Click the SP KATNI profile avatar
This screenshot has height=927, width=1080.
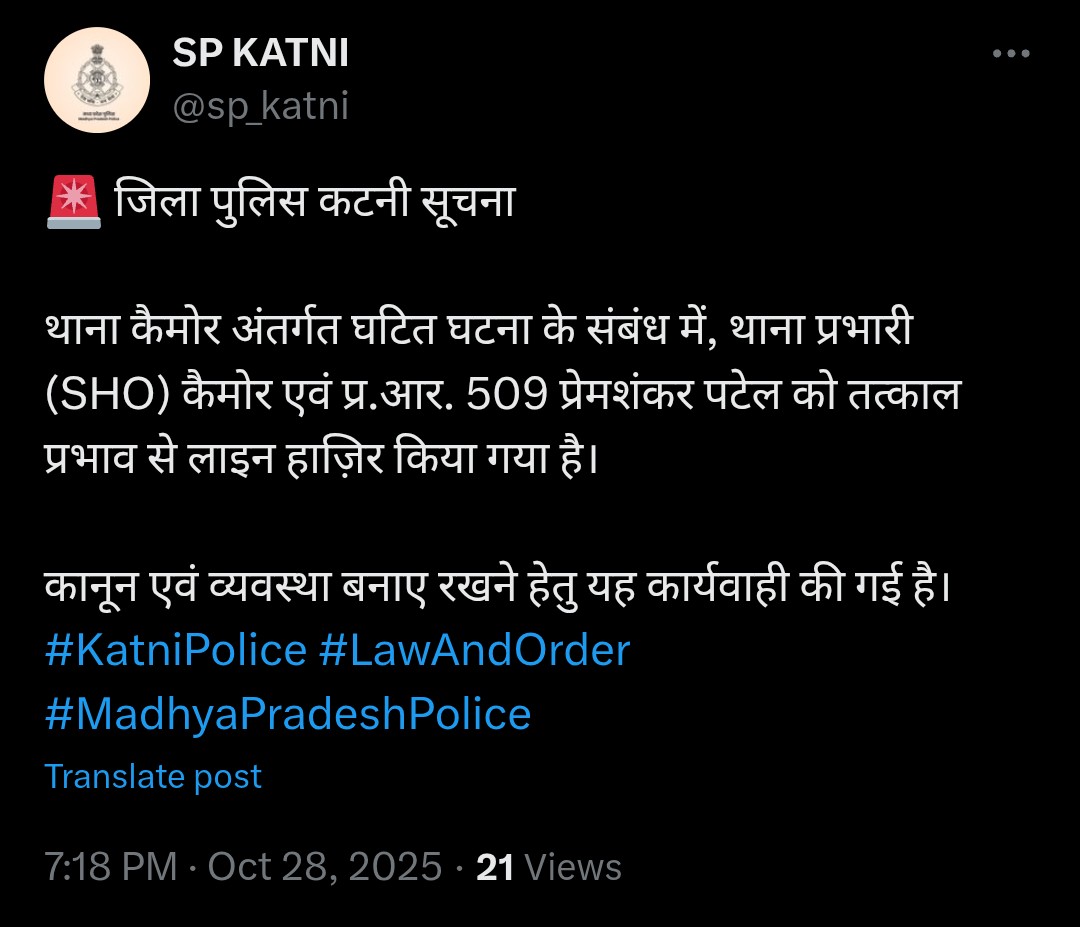97,79
